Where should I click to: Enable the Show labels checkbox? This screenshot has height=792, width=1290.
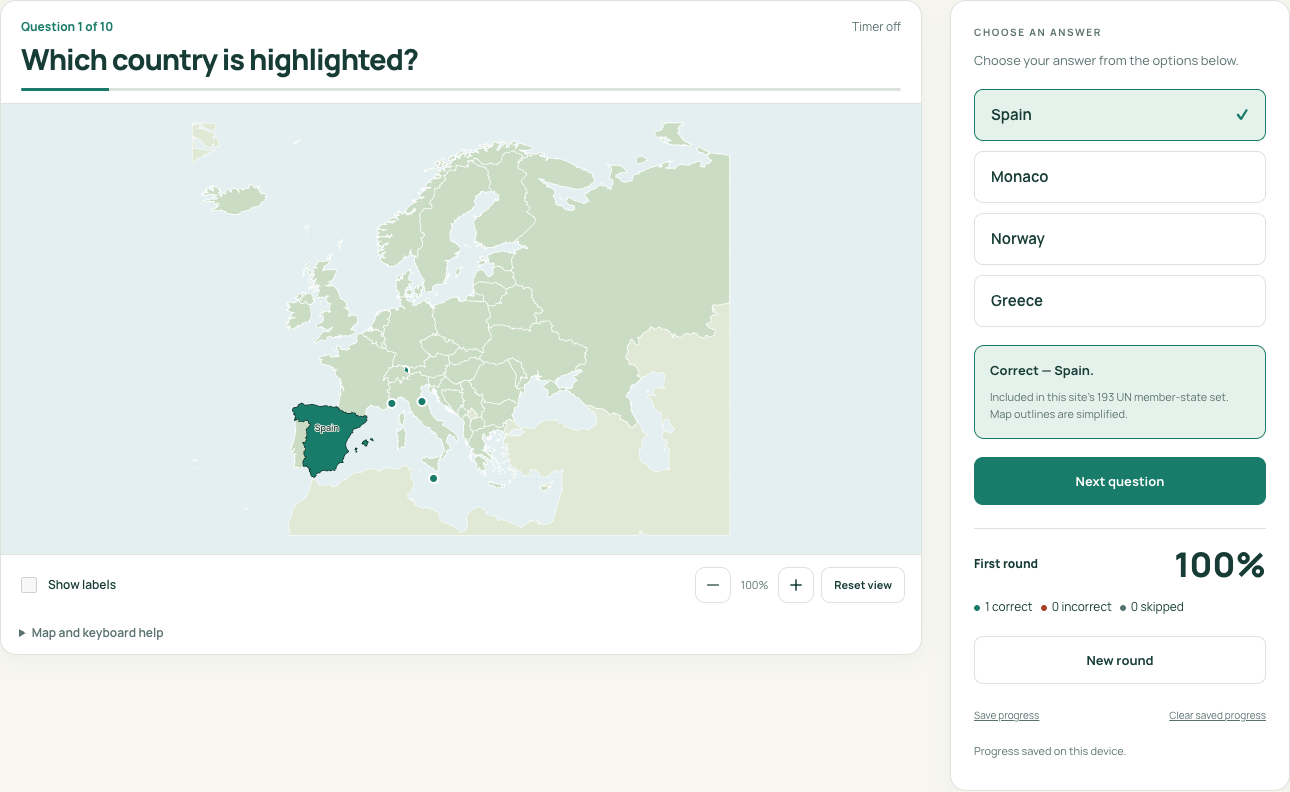click(29, 585)
